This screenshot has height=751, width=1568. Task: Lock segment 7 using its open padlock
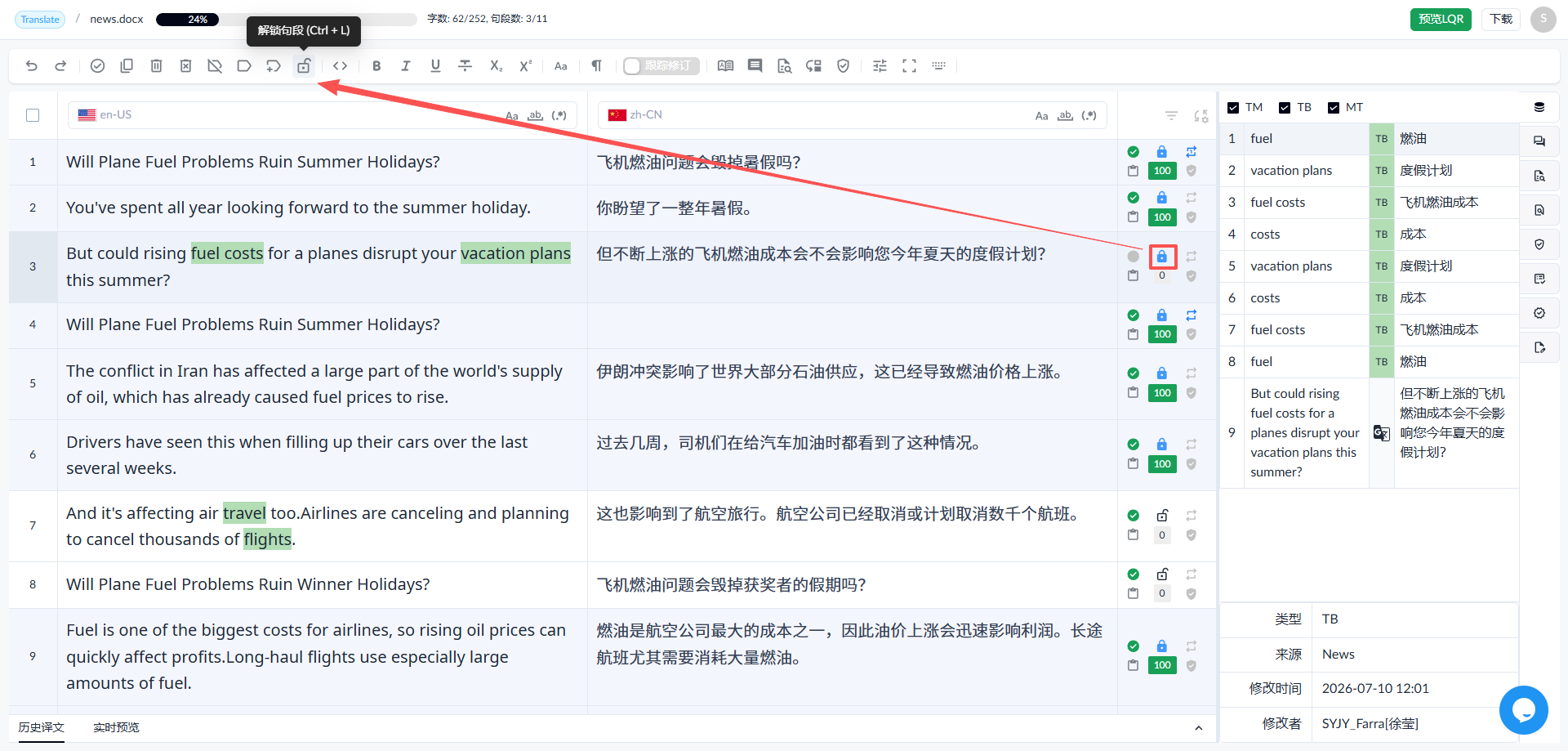pyautogui.click(x=1162, y=516)
